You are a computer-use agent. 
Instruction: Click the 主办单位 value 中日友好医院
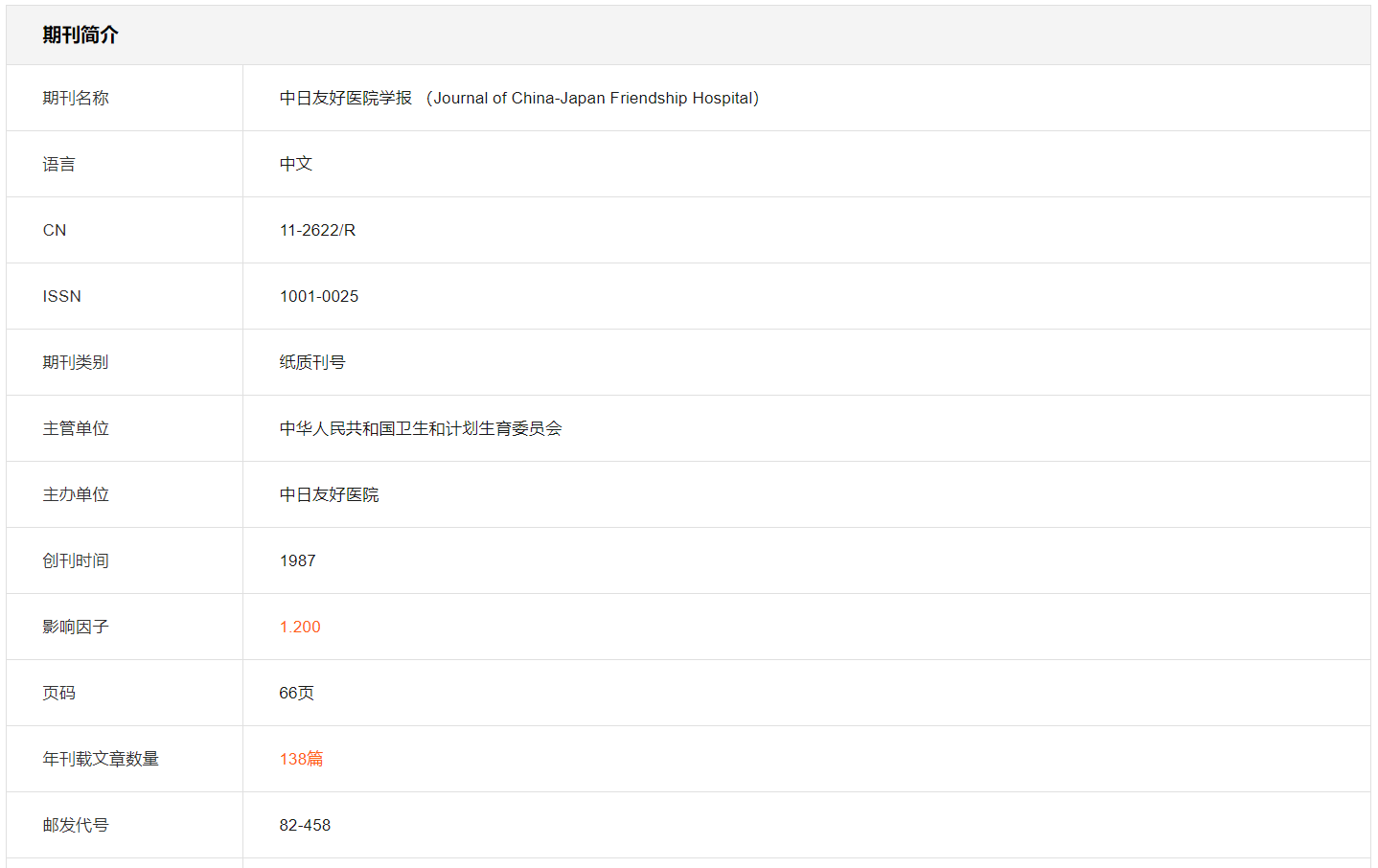[x=330, y=494]
